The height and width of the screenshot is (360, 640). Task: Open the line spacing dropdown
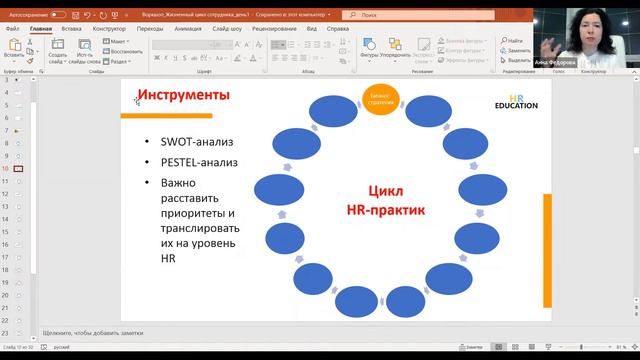tap(328, 44)
